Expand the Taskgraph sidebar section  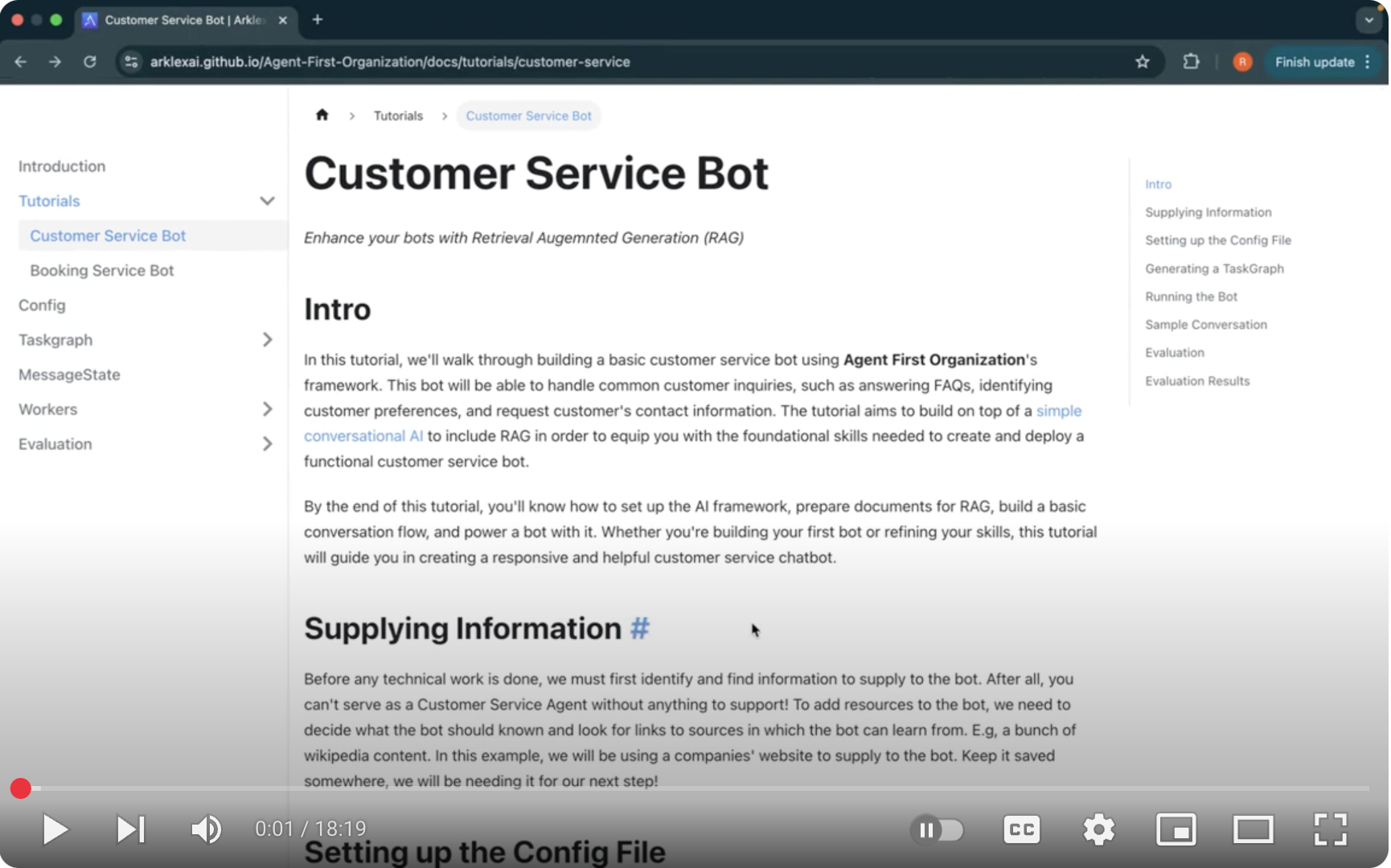point(268,339)
